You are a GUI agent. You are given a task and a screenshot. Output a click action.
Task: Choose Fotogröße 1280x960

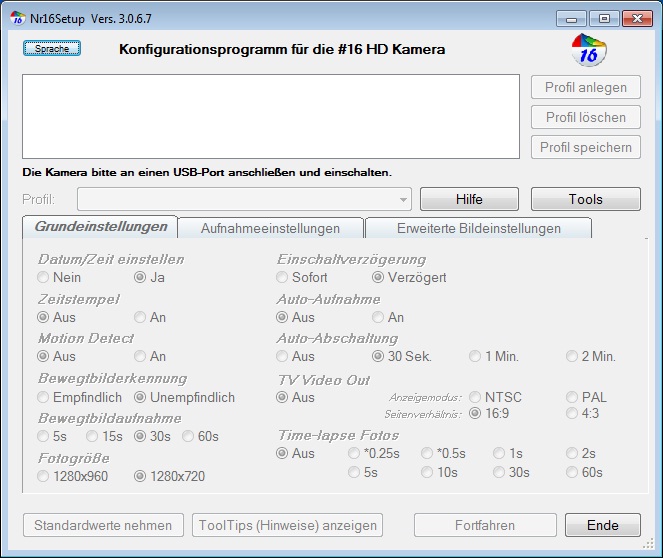click(73, 476)
